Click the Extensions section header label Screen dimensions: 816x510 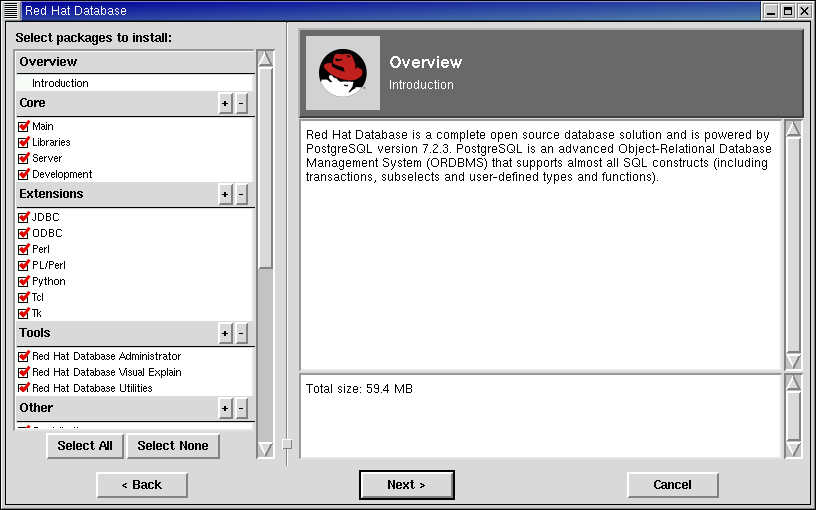[x=51, y=194]
